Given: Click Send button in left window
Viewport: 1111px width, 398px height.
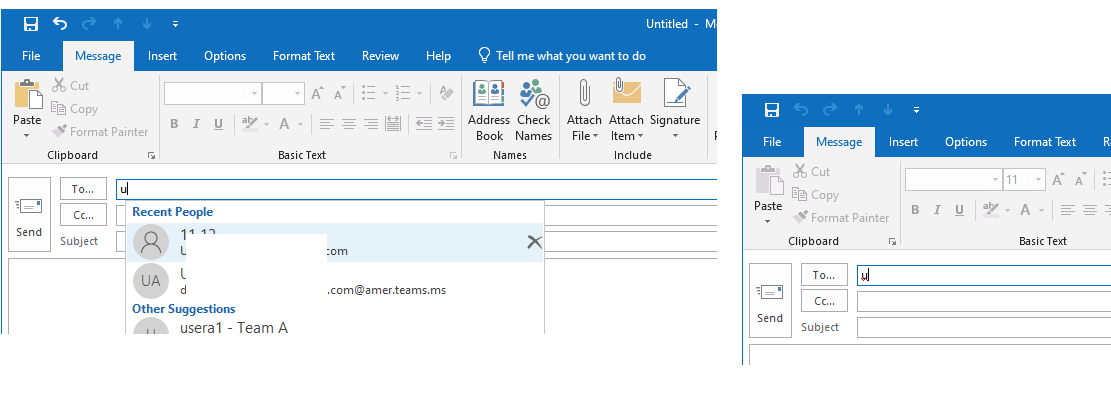Looking at the screenshot, I should click(x=29, y=215).
